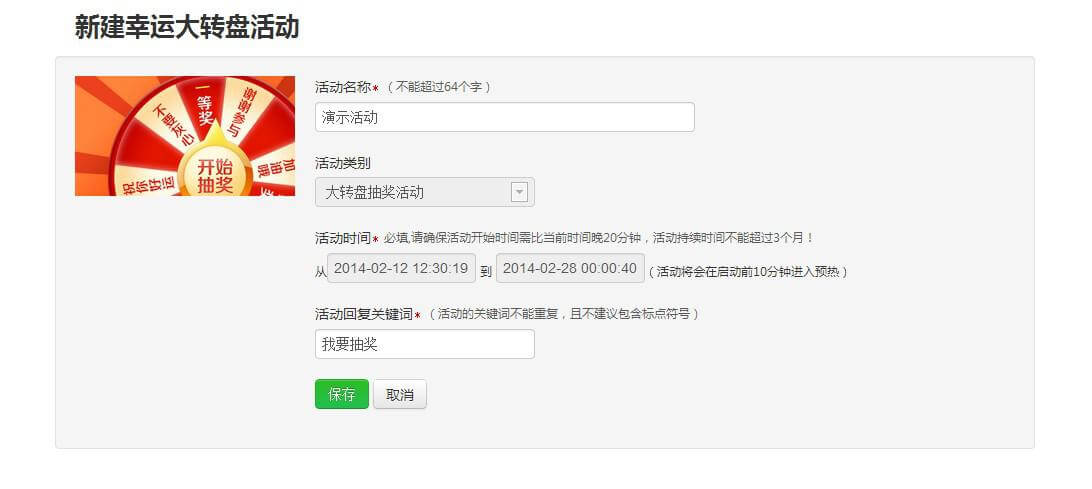The width and height of the screenshot is (1092, 489).
Task: Click the 活动名称 field label
Action: [343, 87]
